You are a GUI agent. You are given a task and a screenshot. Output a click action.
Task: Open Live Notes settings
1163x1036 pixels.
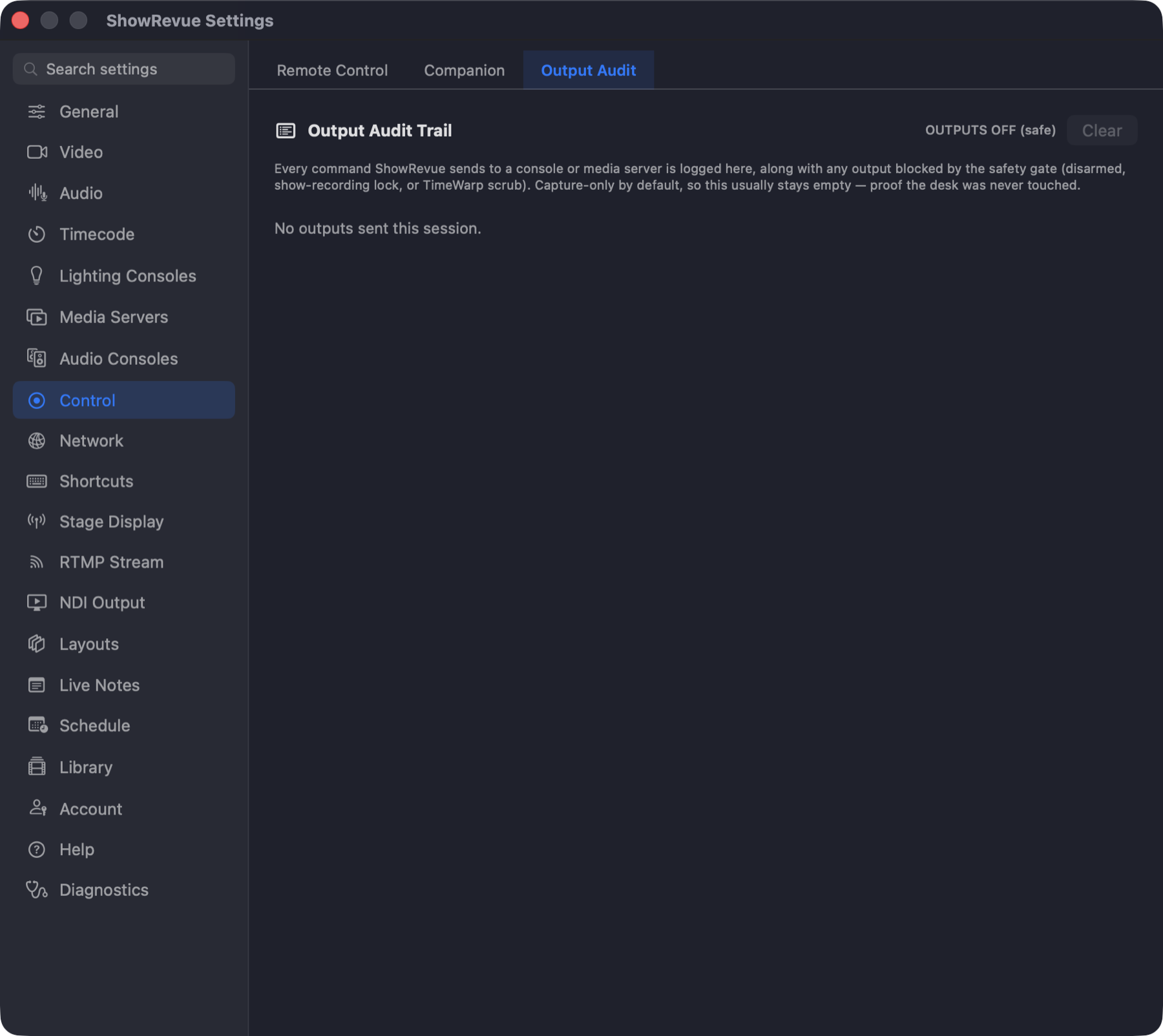[x=123, y=685]
